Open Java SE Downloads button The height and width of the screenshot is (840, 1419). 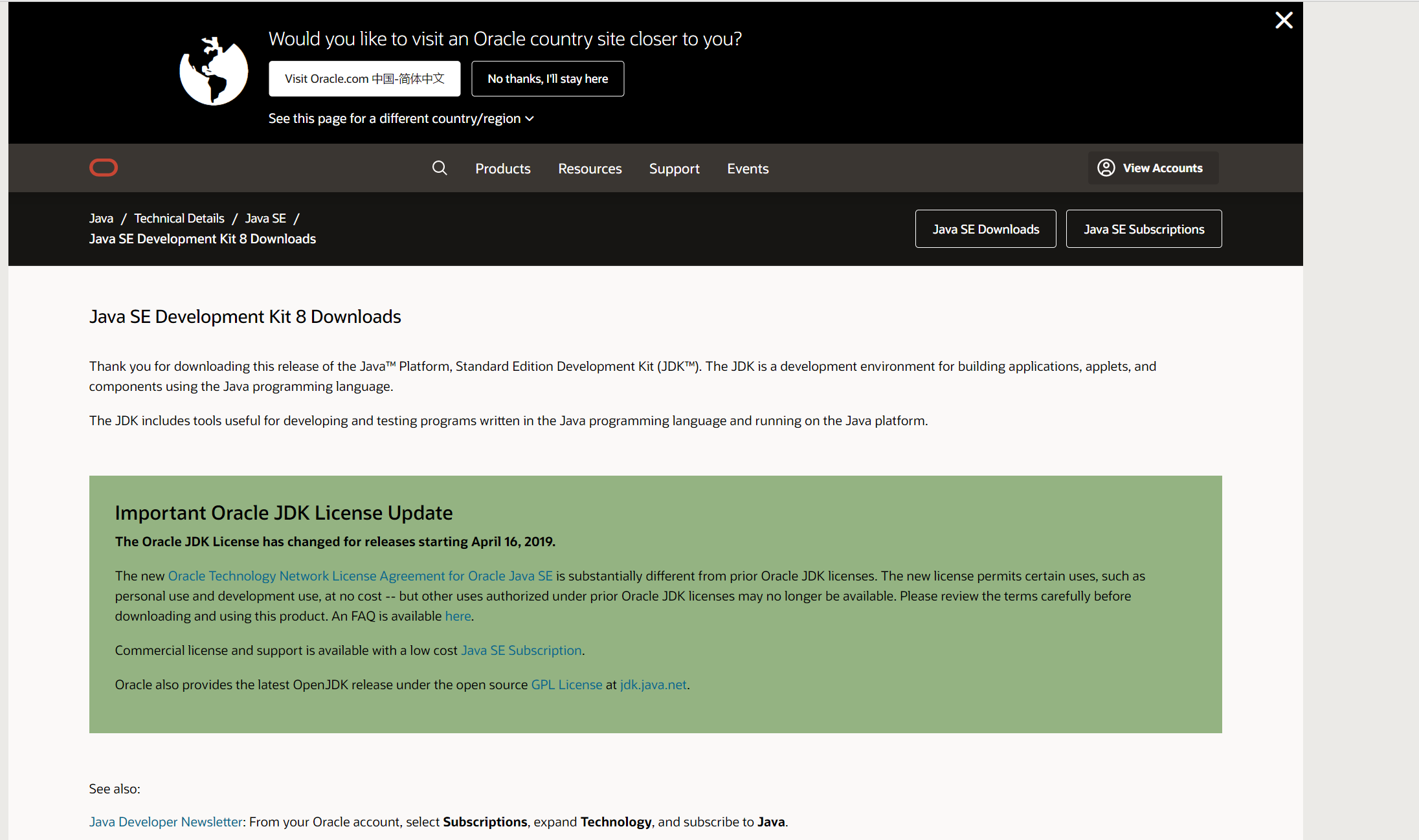point(986,228)
